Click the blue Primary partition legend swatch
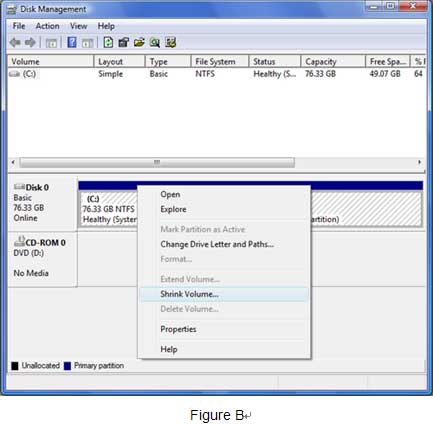433x424 pixels. click(x=67, y=366)
